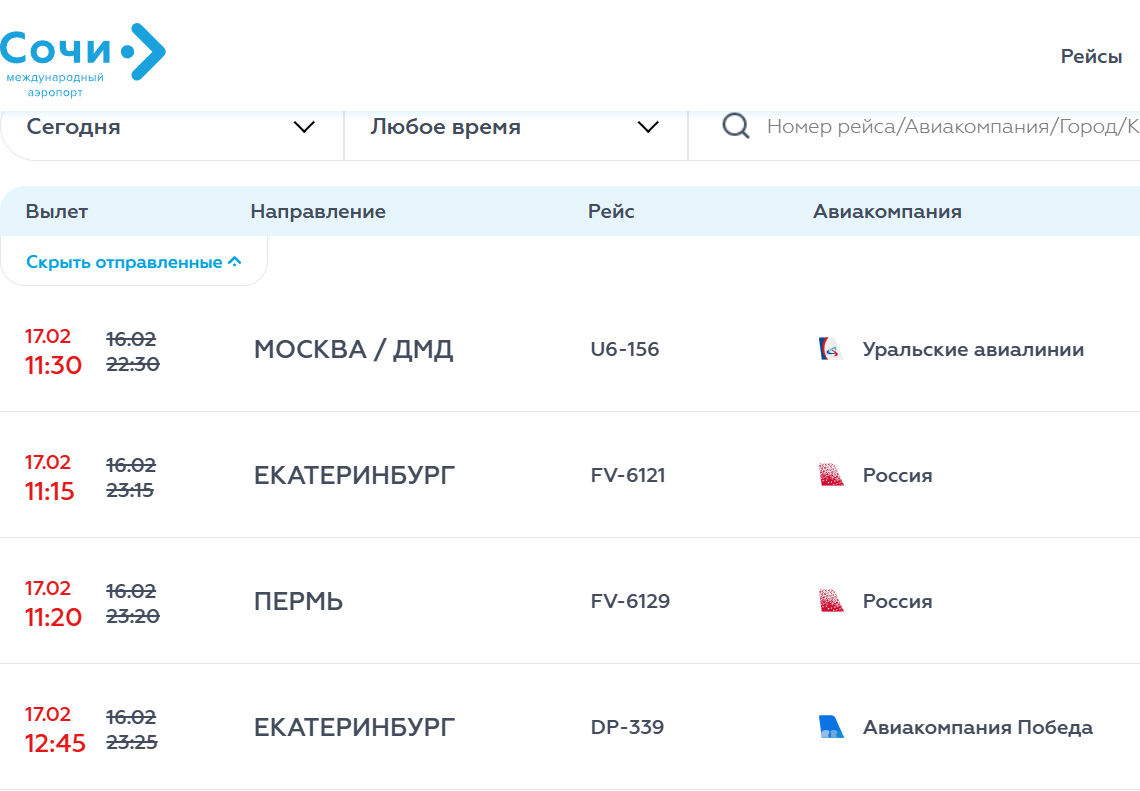The width and height of the screenshot is (1140, 791).
Task: Select flight number U6-156
Action: (625, 350)
